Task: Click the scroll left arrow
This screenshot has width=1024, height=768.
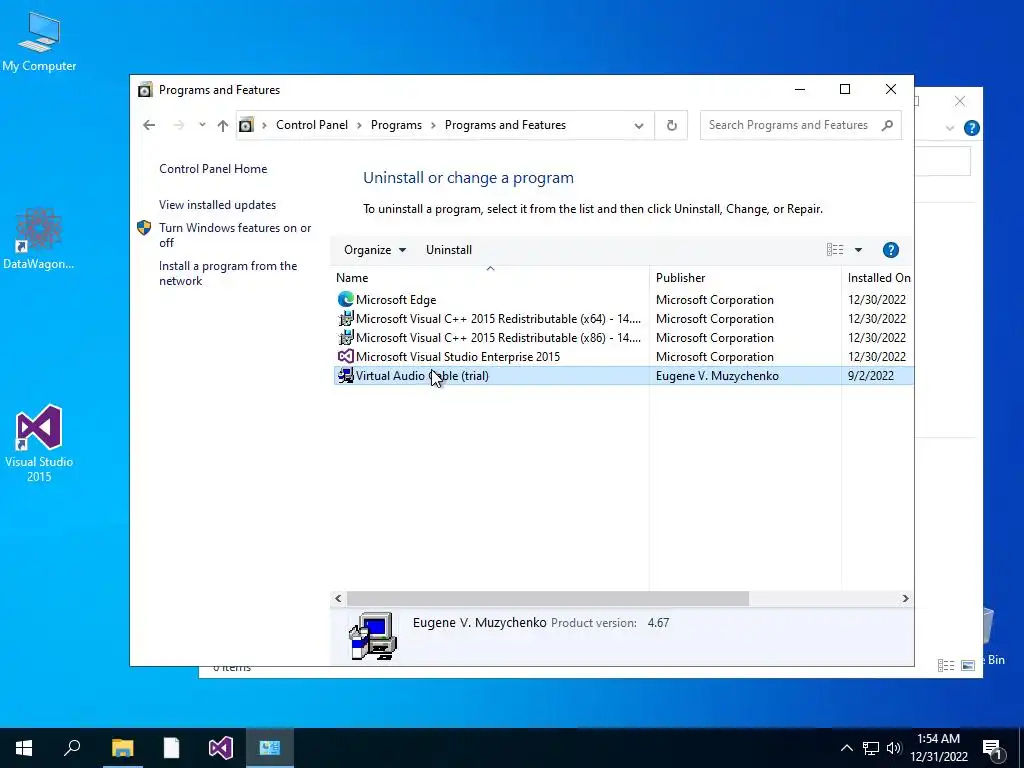Action: coord(338,598)
